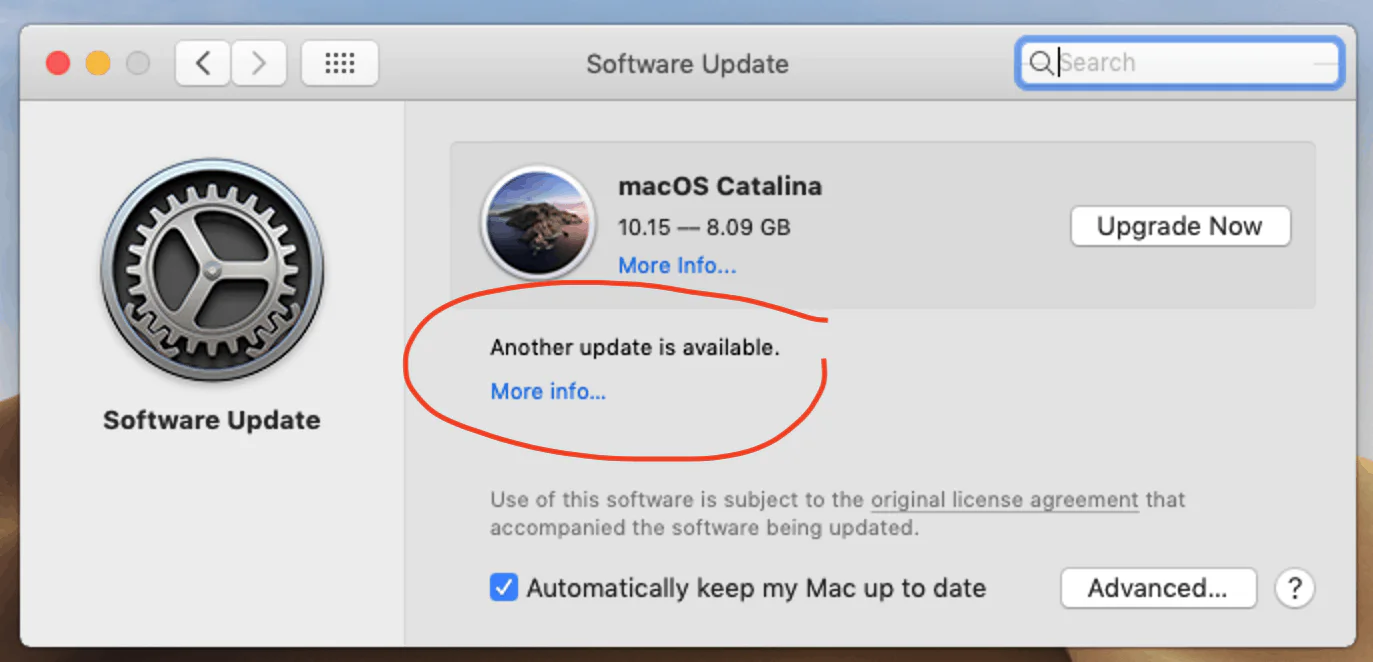Click the Back navigation arrow
The width and height of the screenshot is (1373, 662).
pyautogui.click(x=203, y=64)
